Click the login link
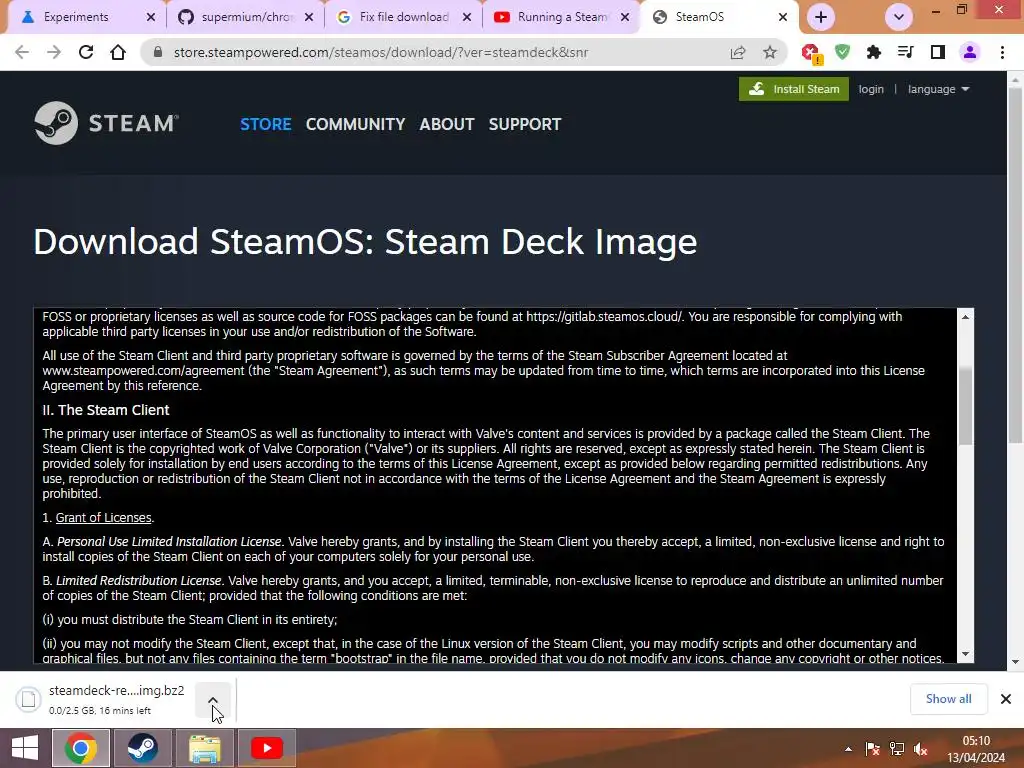Screen dimensions: 1024x768 coord(871,89)
